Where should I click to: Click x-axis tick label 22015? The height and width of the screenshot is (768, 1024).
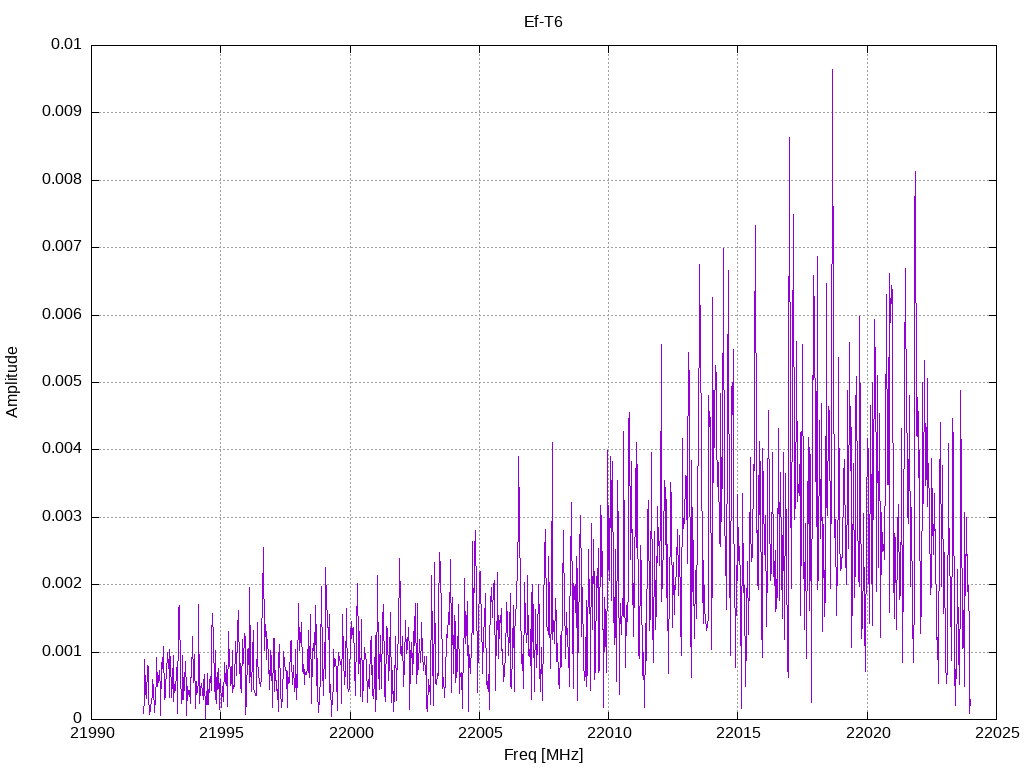(738, 733)
